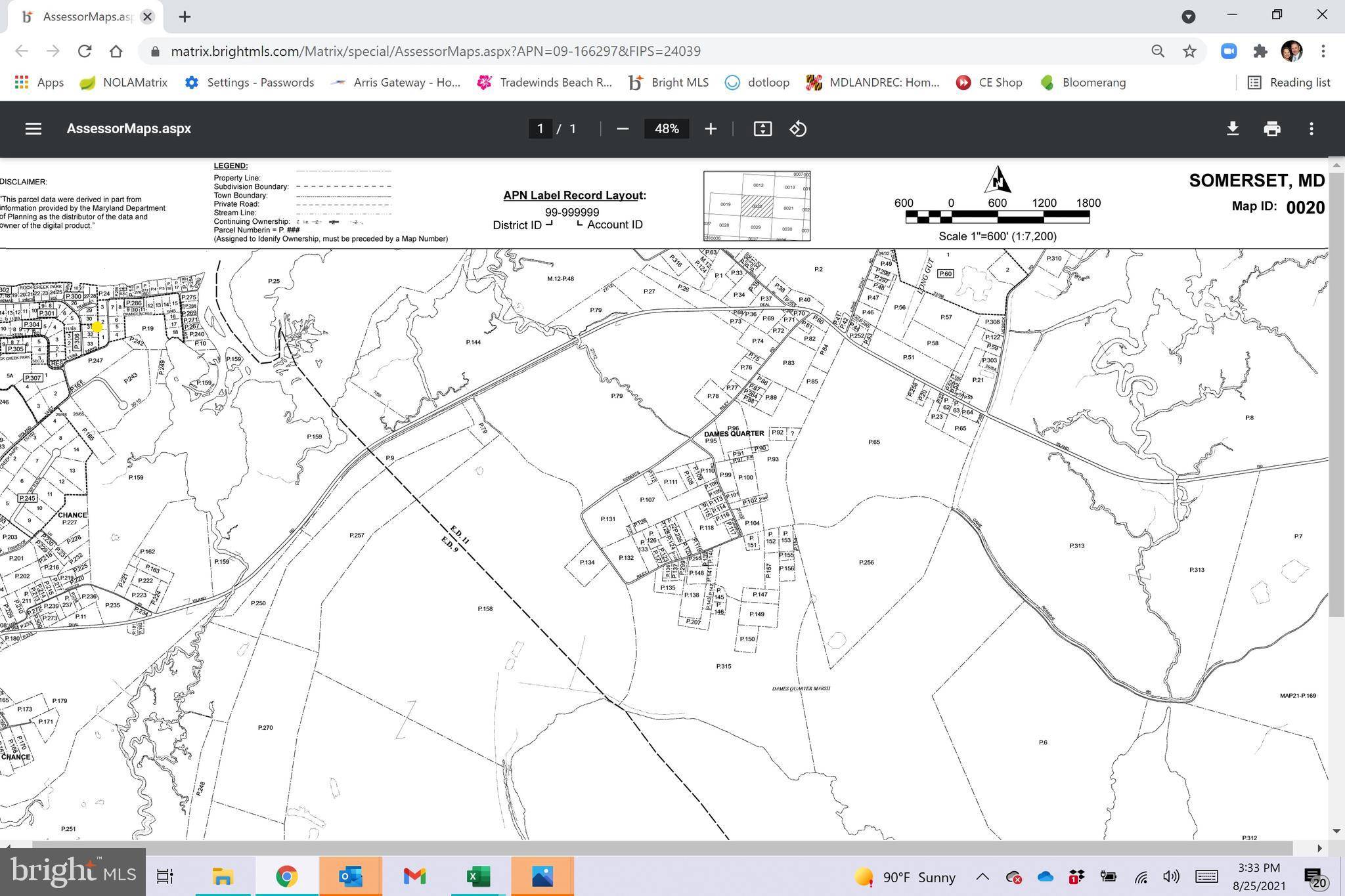Edit the current page number field

pyautogui.click(x=540, y=129)
